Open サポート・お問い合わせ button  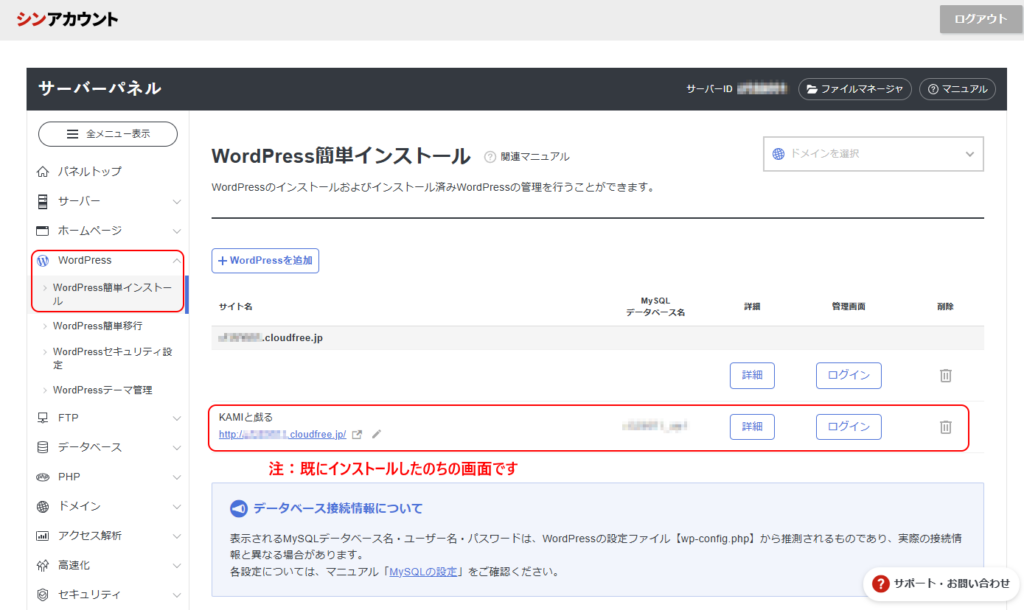coord(941,583)
